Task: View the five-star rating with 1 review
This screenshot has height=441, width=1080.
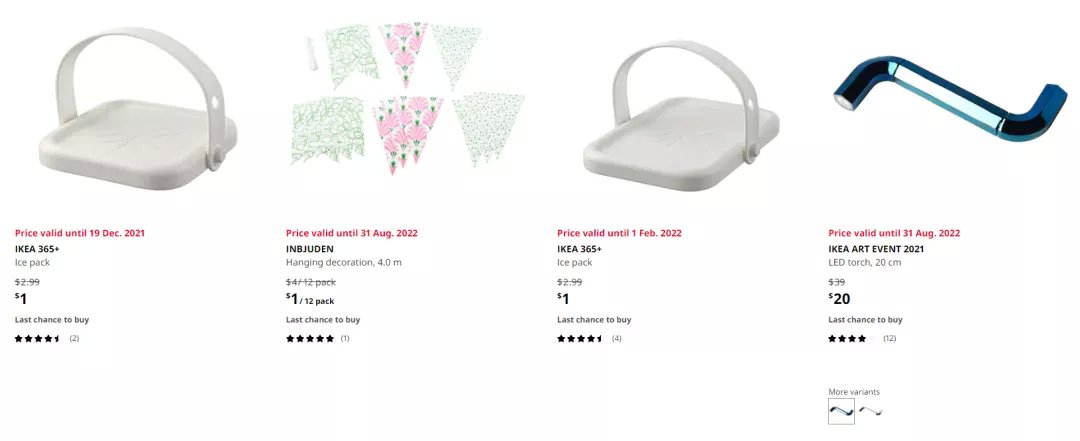Action: pos(318,338)
